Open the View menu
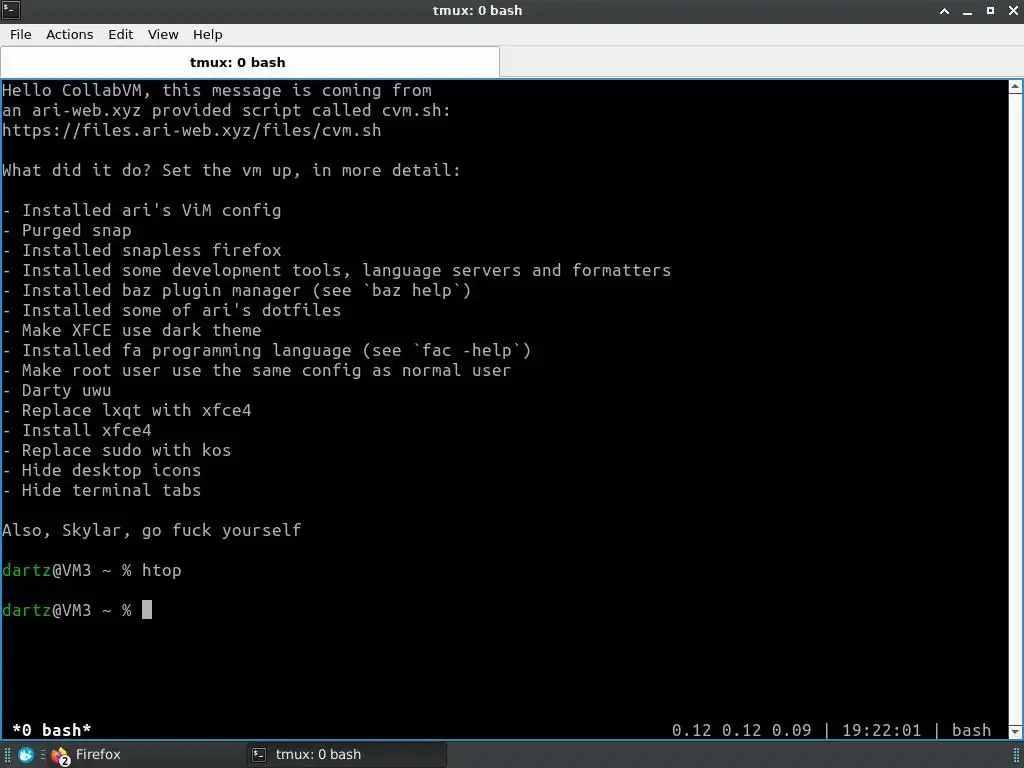This screenshot has width=1024, height=768. tap(163, 35)
